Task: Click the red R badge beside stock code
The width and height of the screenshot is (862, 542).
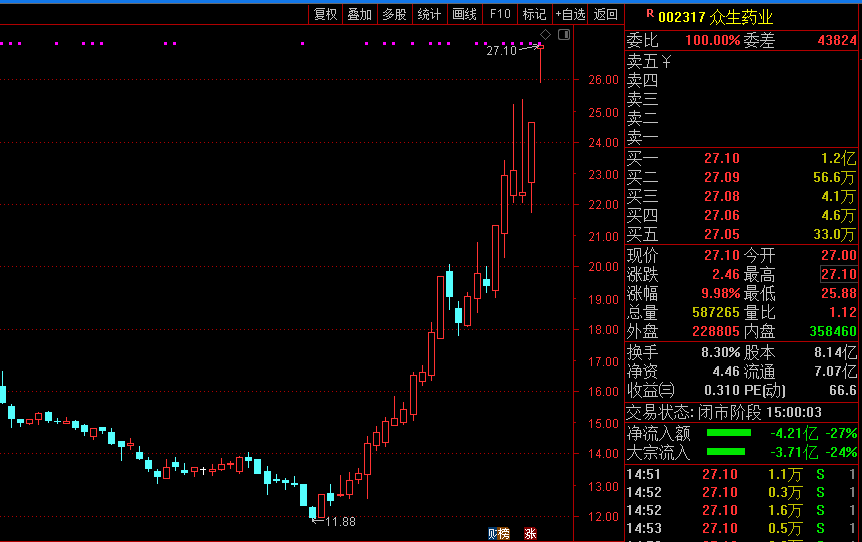Action: tap(650, 15)
